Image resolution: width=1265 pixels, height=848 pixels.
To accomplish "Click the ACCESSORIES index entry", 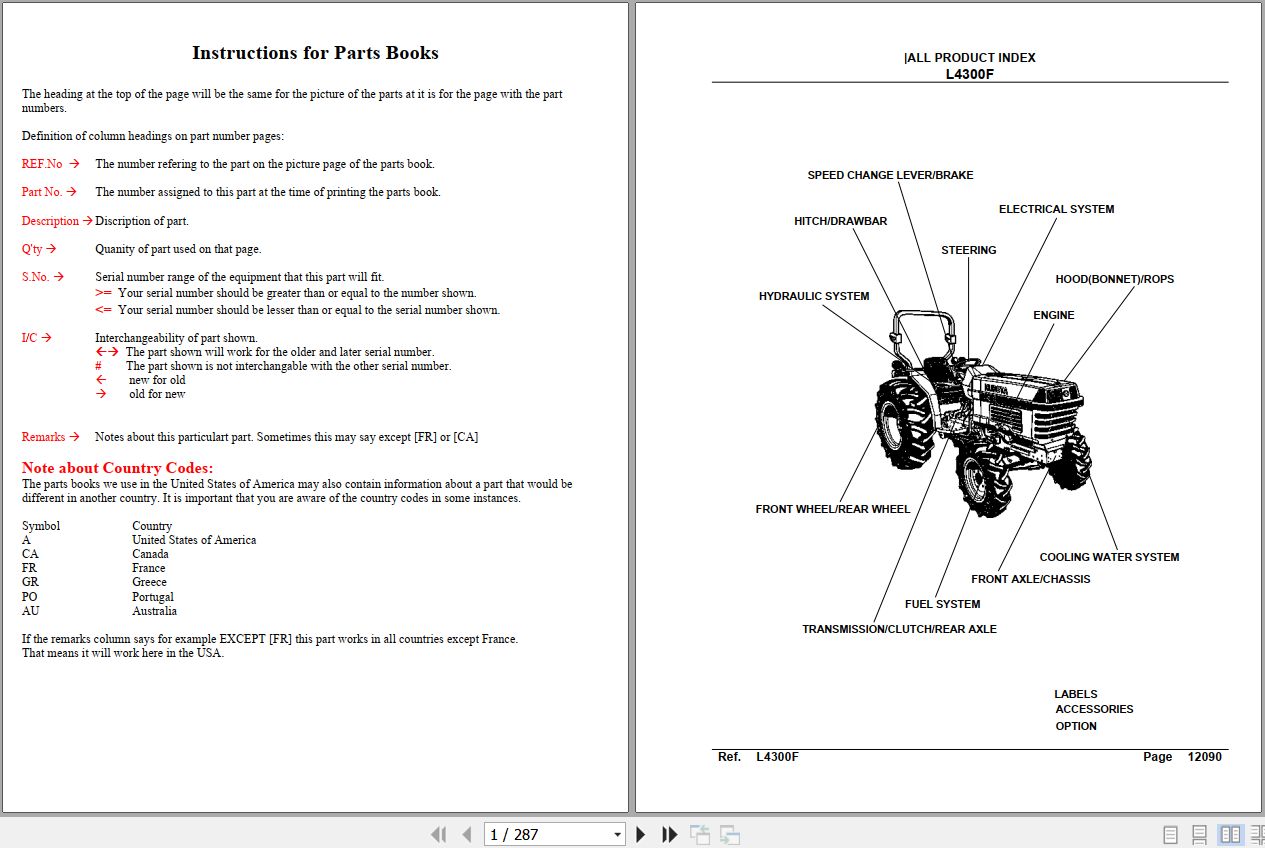I will point(1094,709).
